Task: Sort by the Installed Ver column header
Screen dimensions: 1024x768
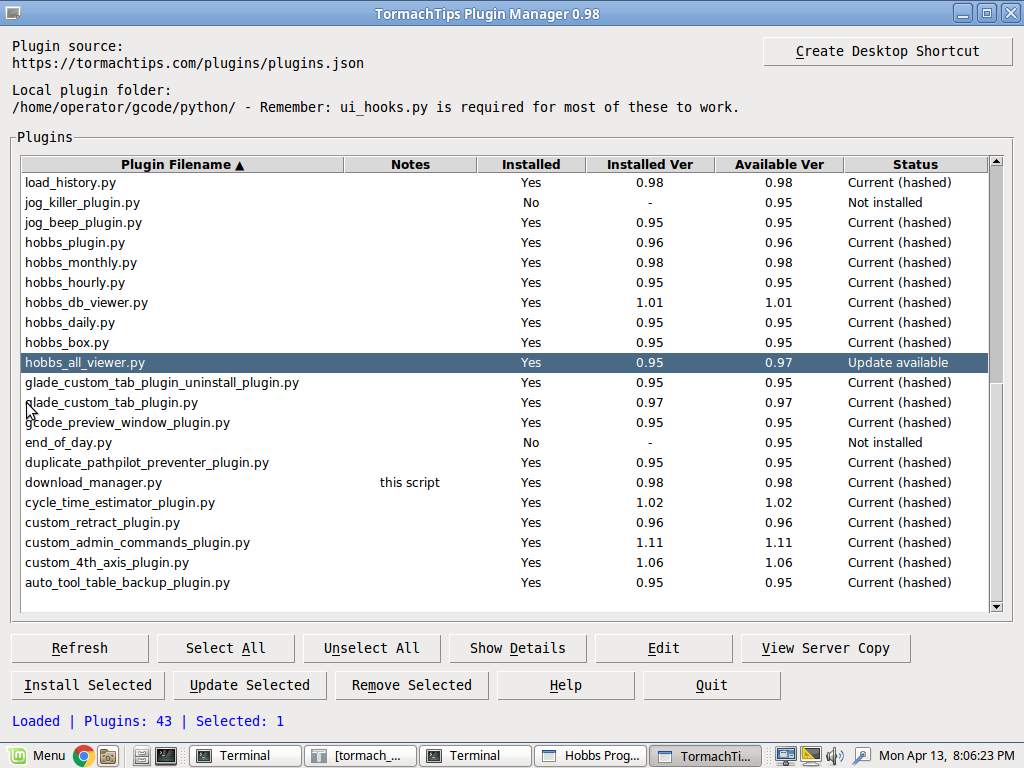Action: click(x=650, y=165)
